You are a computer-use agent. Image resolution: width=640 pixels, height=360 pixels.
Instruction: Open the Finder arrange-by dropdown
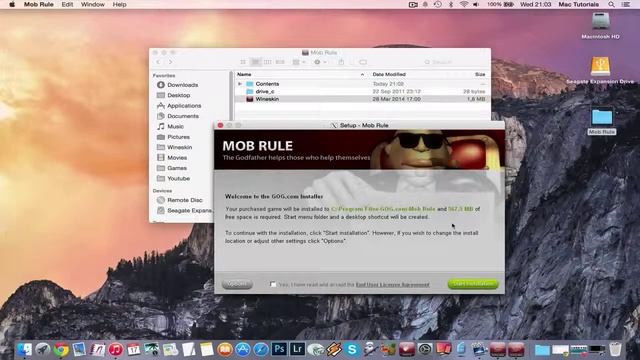(299, 62)
